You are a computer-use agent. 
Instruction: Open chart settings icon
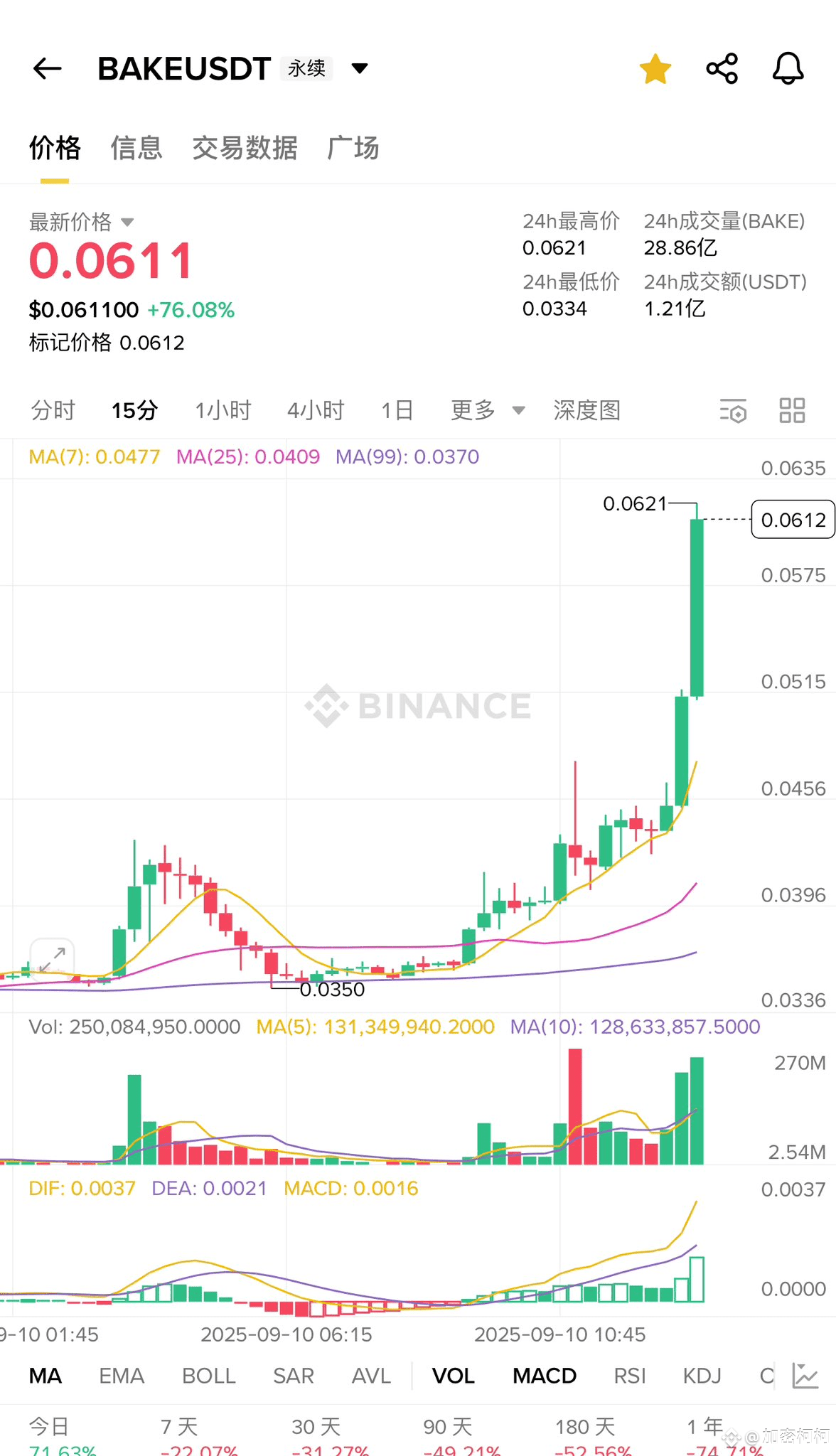pos(733,411)
